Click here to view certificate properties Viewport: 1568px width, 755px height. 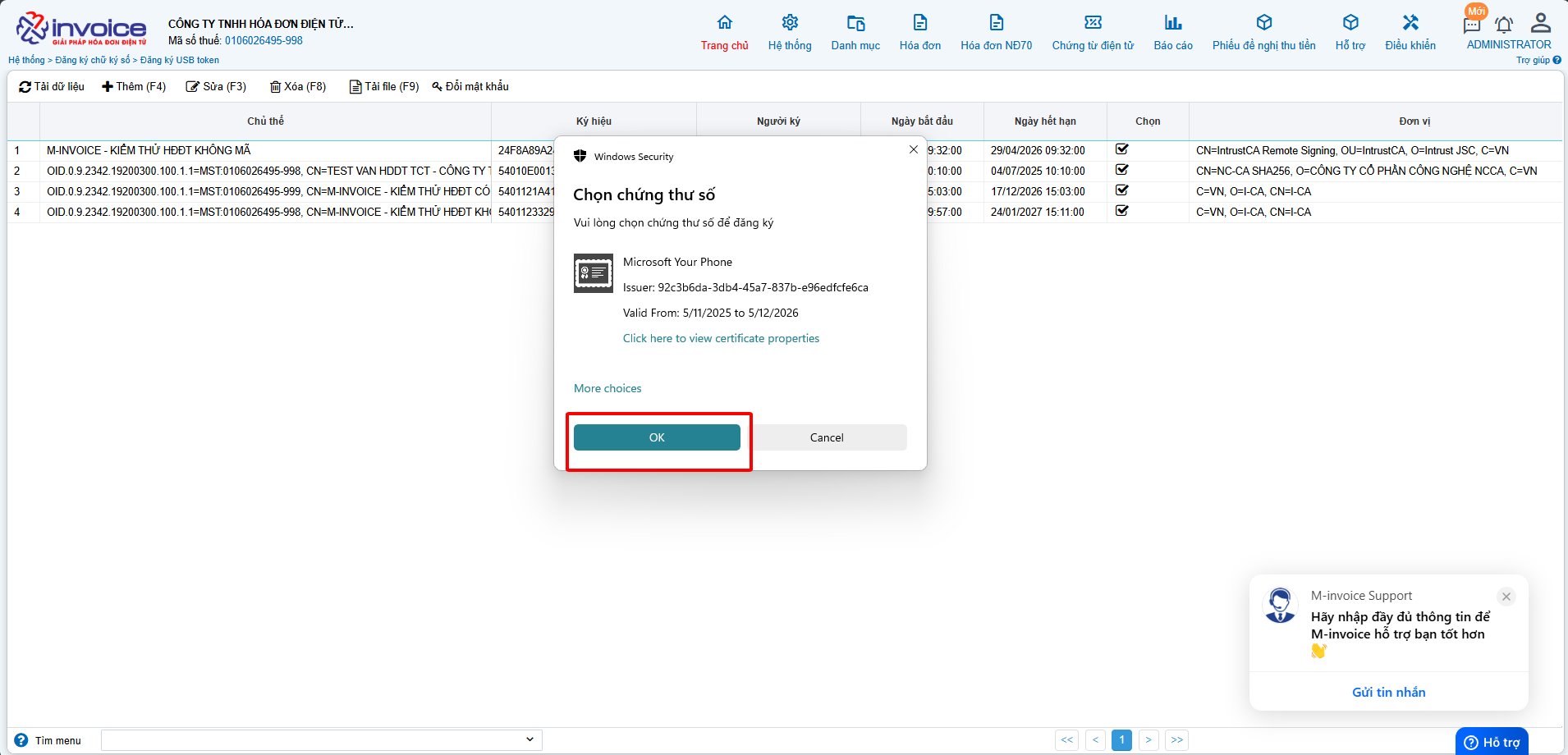click(721, 338)
